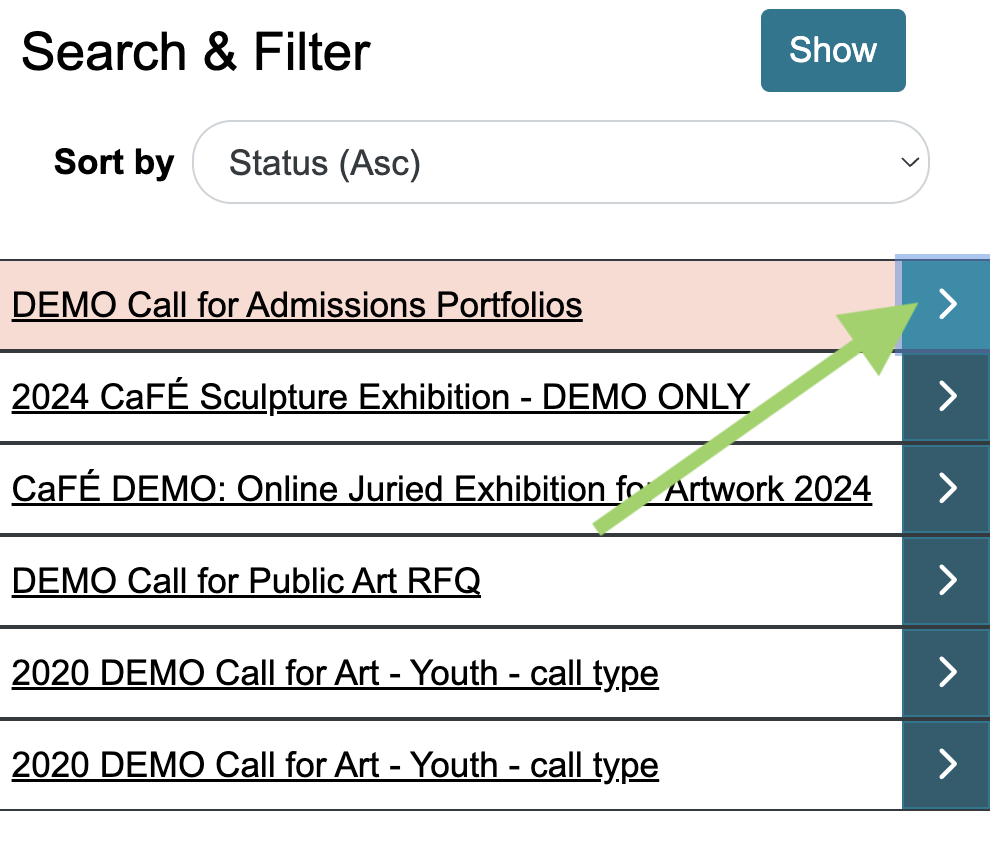The height and width of the screenshot is (848, 990).
Task: Select the highlighted Admissions Portfolios row background
Action: [x=730, y=305]
